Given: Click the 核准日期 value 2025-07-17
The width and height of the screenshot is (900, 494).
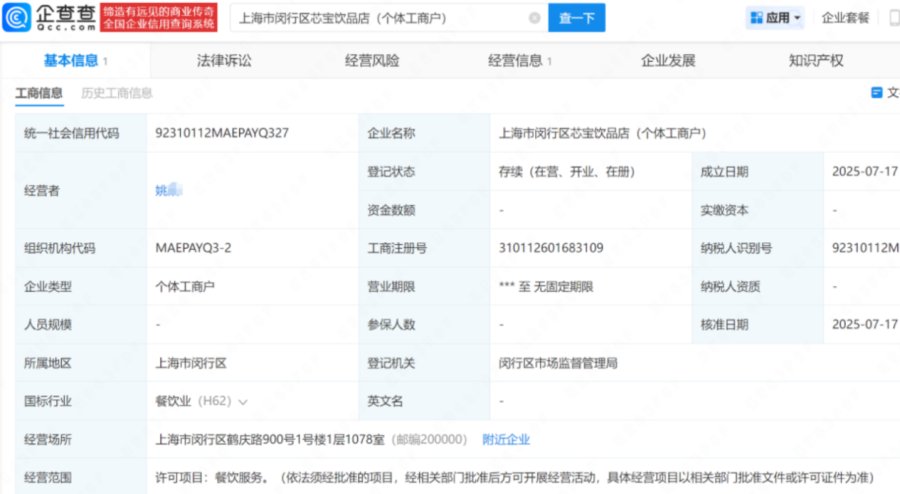Looking at the screenshot, I should point(864,324).
